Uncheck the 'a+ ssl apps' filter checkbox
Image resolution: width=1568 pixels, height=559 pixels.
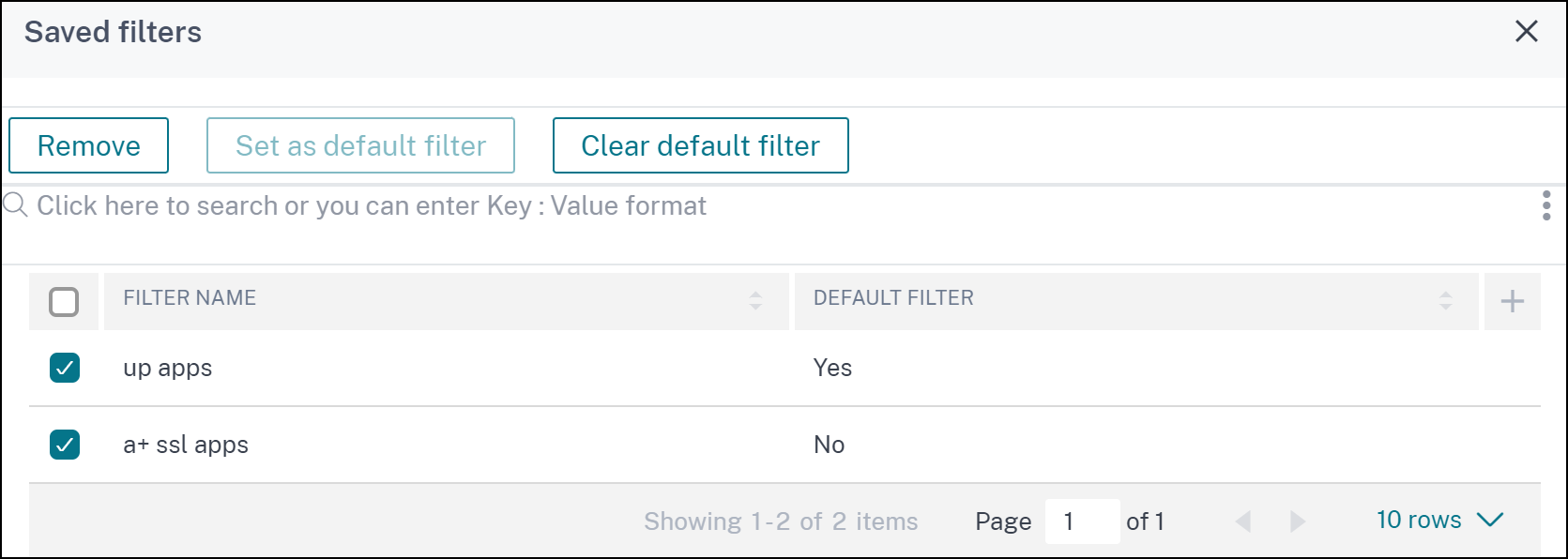[65, 445]
